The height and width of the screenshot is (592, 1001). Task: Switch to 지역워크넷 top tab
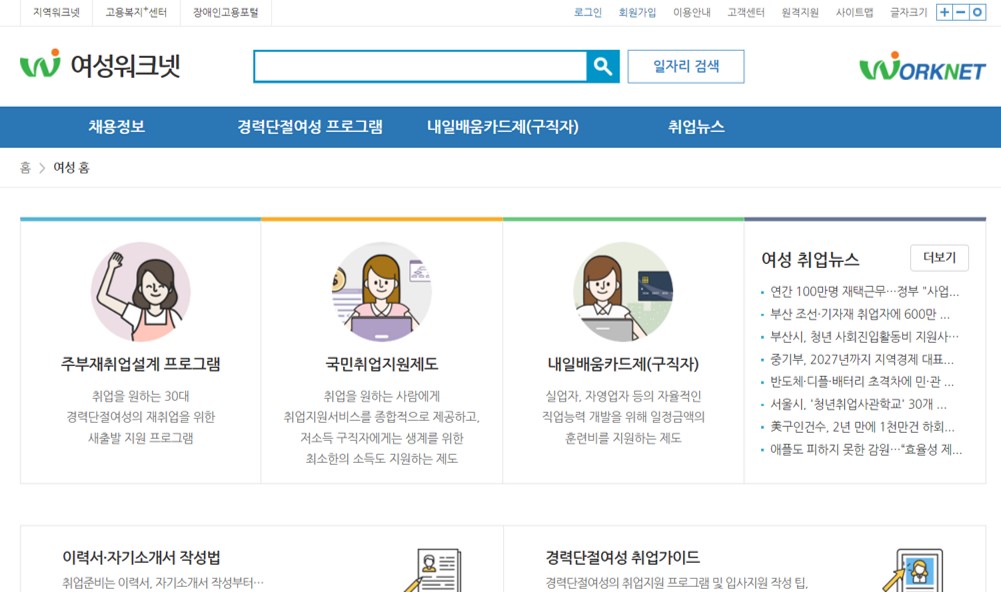tap(56, 12)
